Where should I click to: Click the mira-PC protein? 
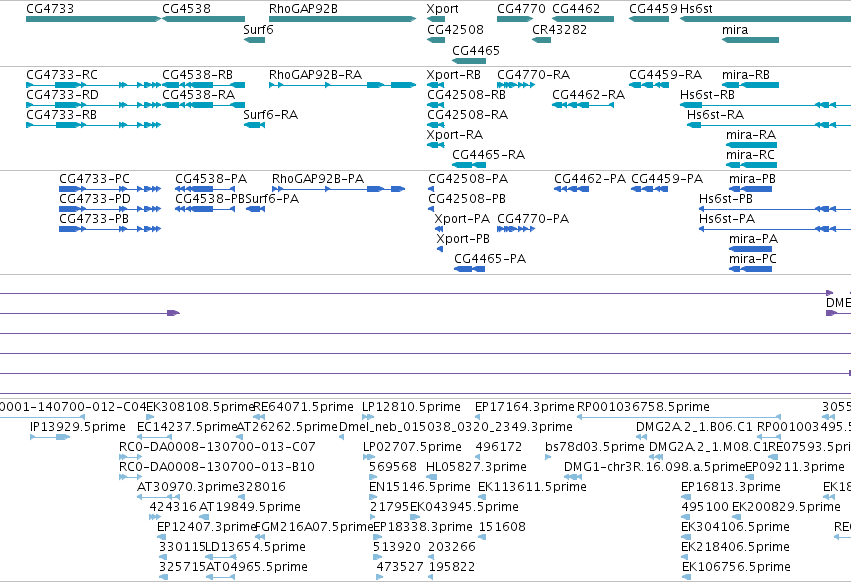click(x=751, y=269)
